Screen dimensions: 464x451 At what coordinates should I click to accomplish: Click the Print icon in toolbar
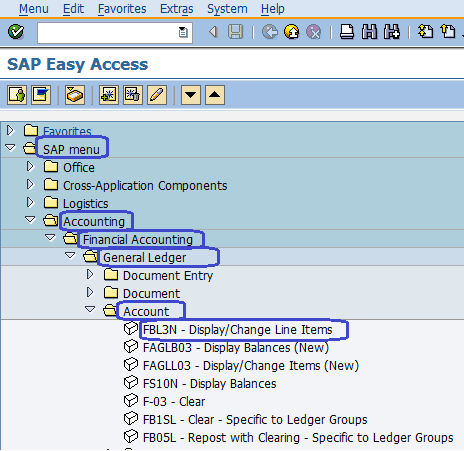click(x=347, y=32)
